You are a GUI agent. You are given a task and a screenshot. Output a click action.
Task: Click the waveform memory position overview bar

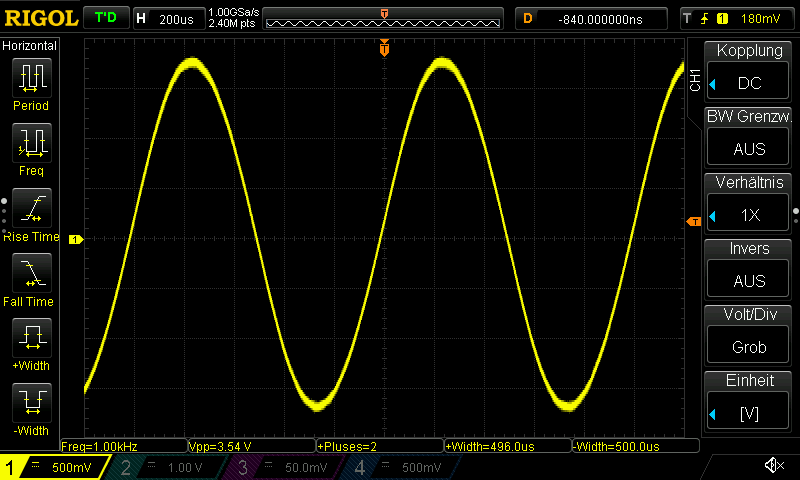click(385, 19)
